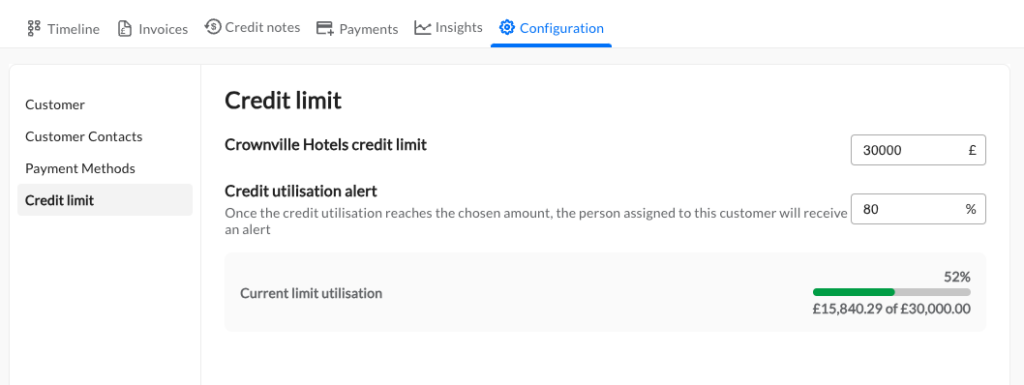Click the Timeline tab icon
This screenshot has height=385, width=1024.
click(x=34, y=29)
